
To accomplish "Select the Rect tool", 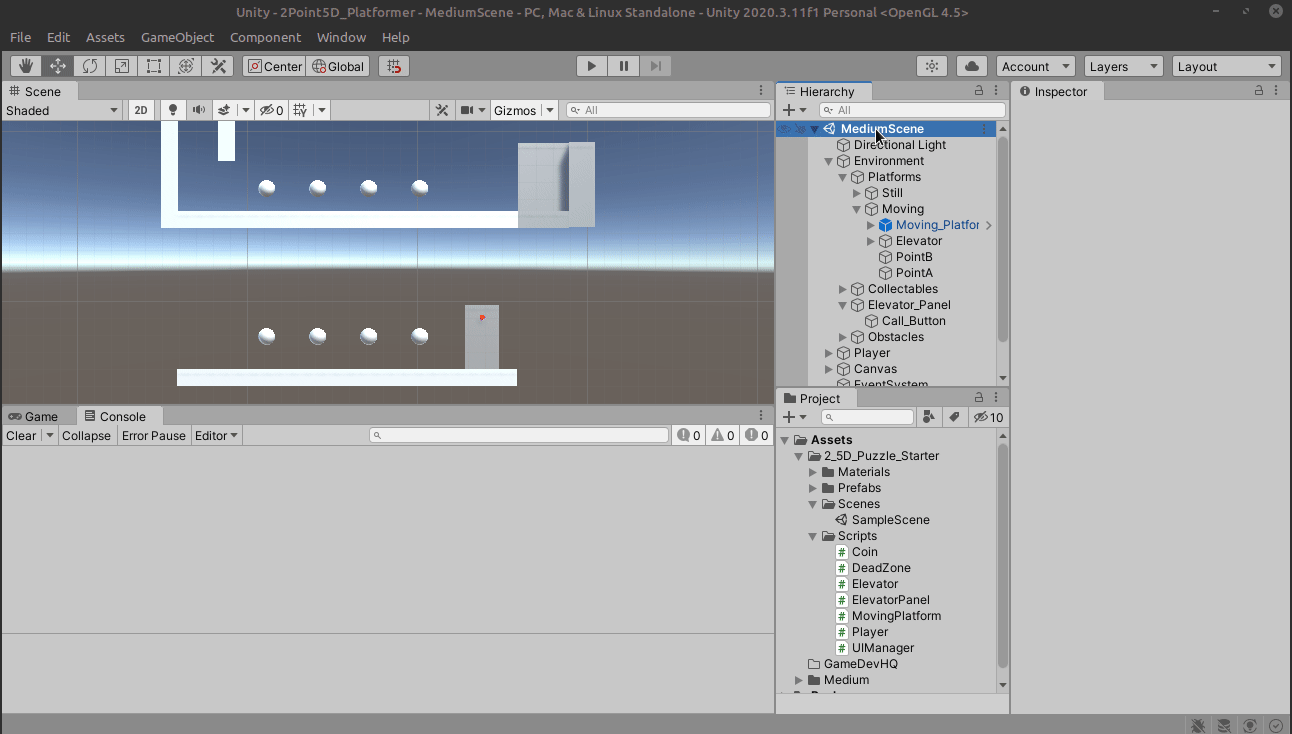I will (154, 66).
